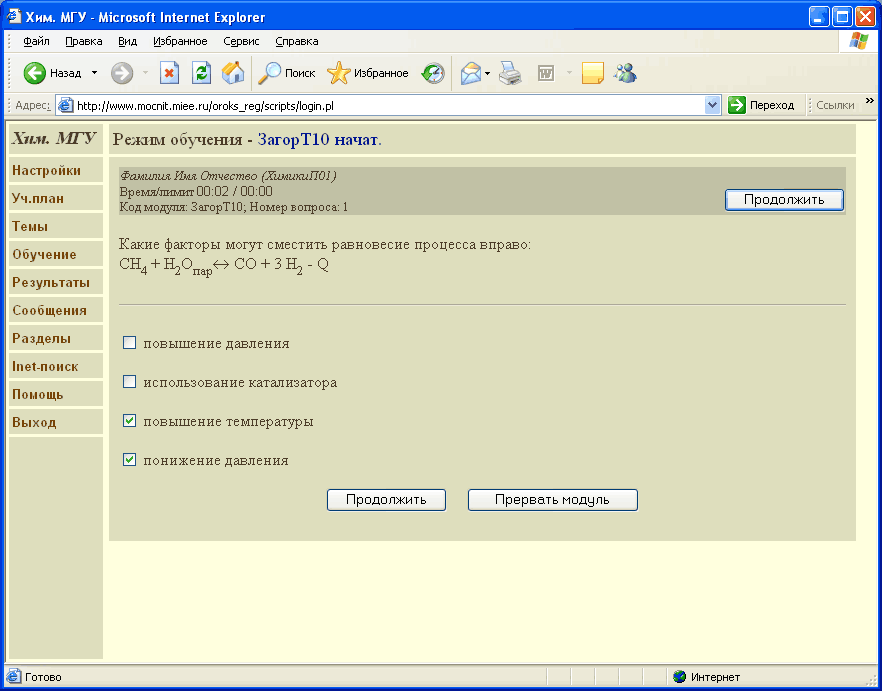Expand the Back button history dropdown
Viewport: 882px width, 691px height.
94,73
